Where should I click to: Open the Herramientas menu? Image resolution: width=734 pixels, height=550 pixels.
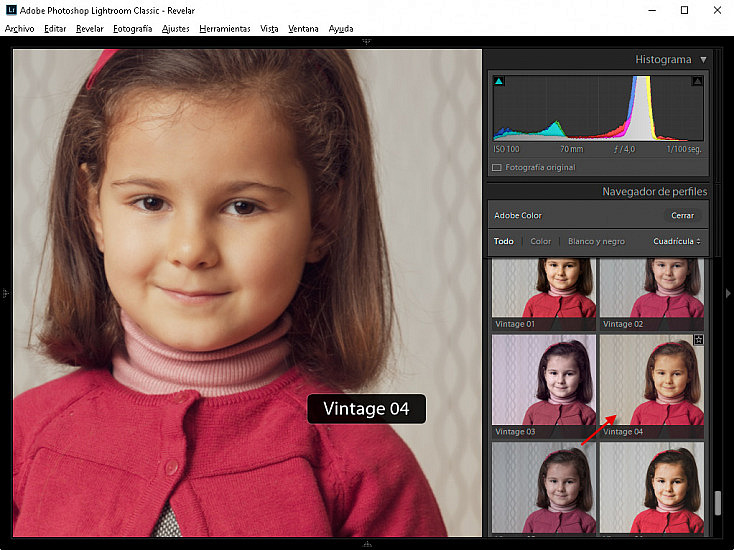(x=225, y=29)
